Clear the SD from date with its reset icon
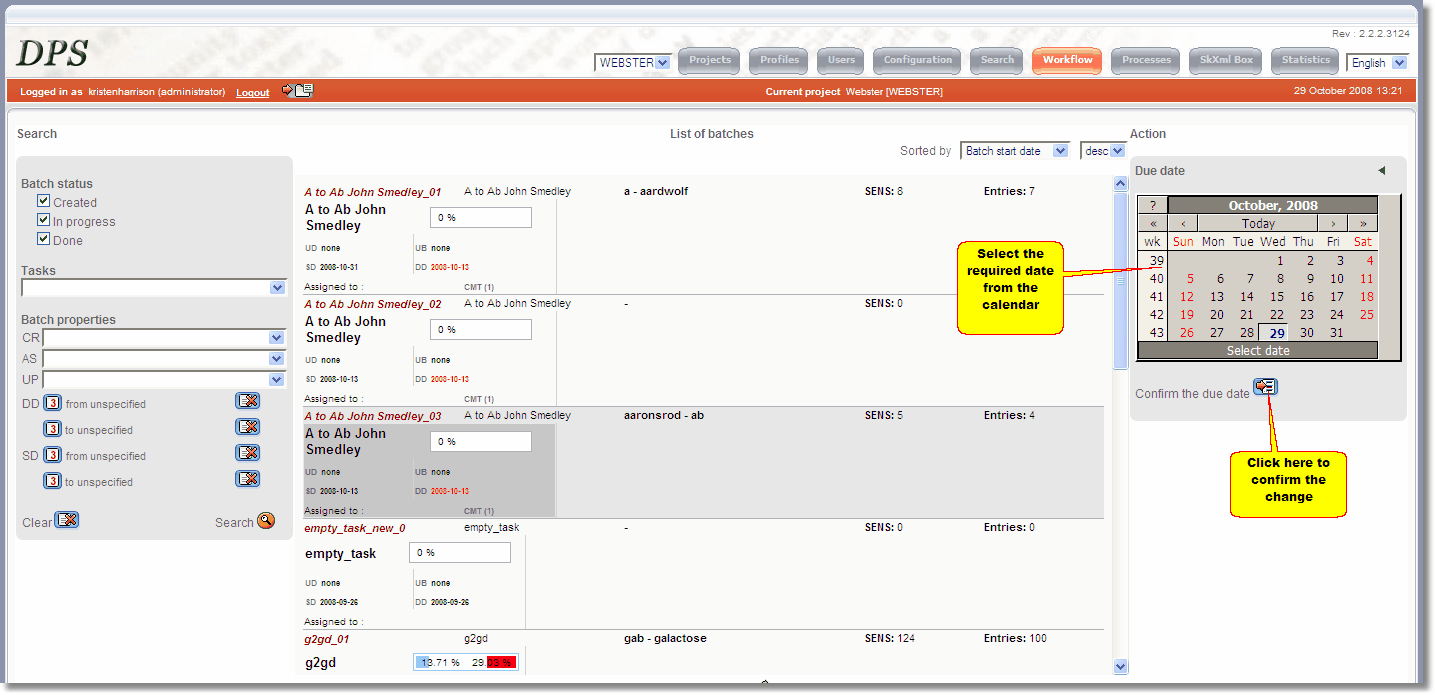Image resolution: width=1435 pixels, height=695 pixels. click(247, 453)
